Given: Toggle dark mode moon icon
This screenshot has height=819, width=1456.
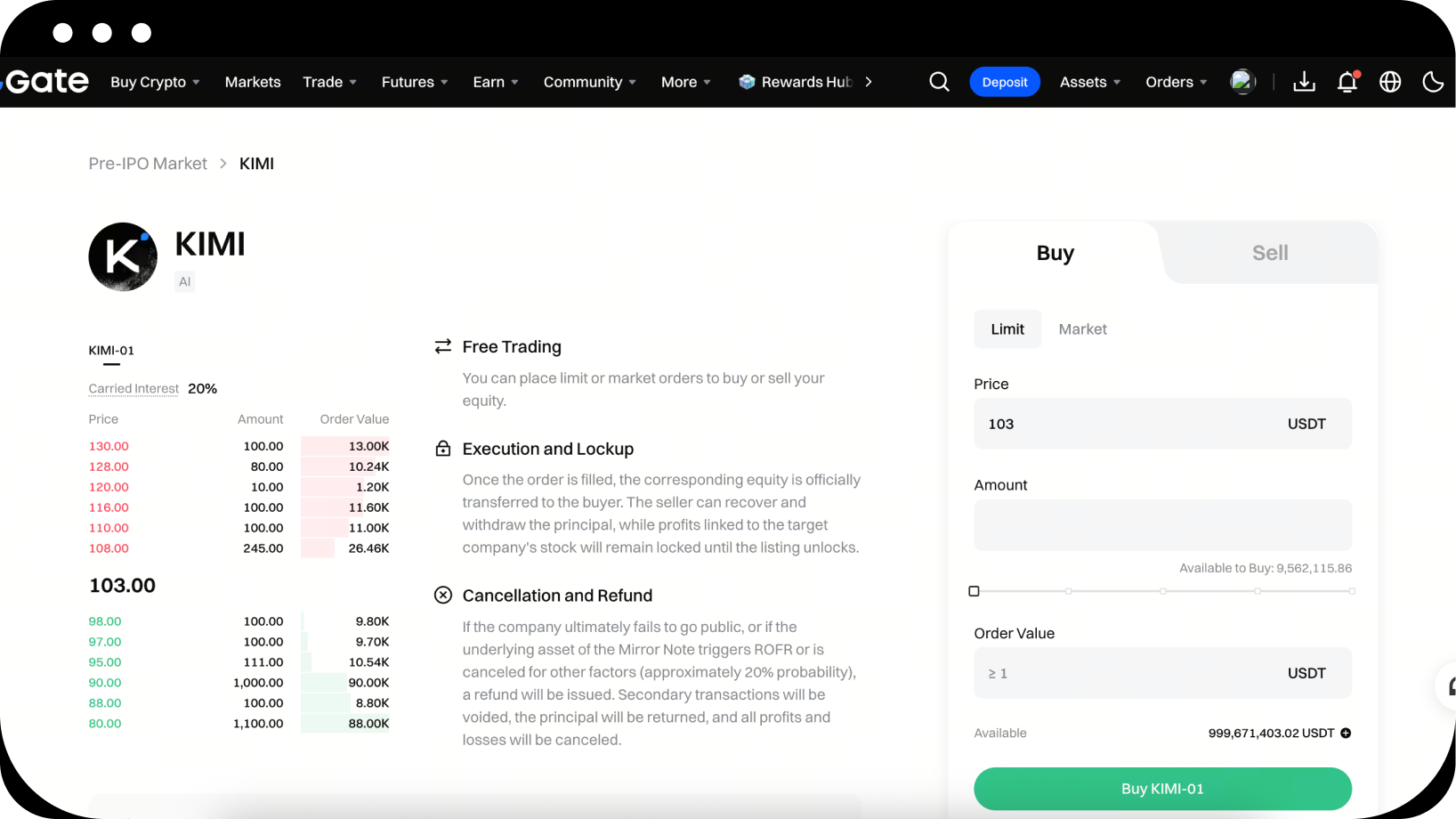Looking at the screenshot, I should click(x=1433, y=82).
